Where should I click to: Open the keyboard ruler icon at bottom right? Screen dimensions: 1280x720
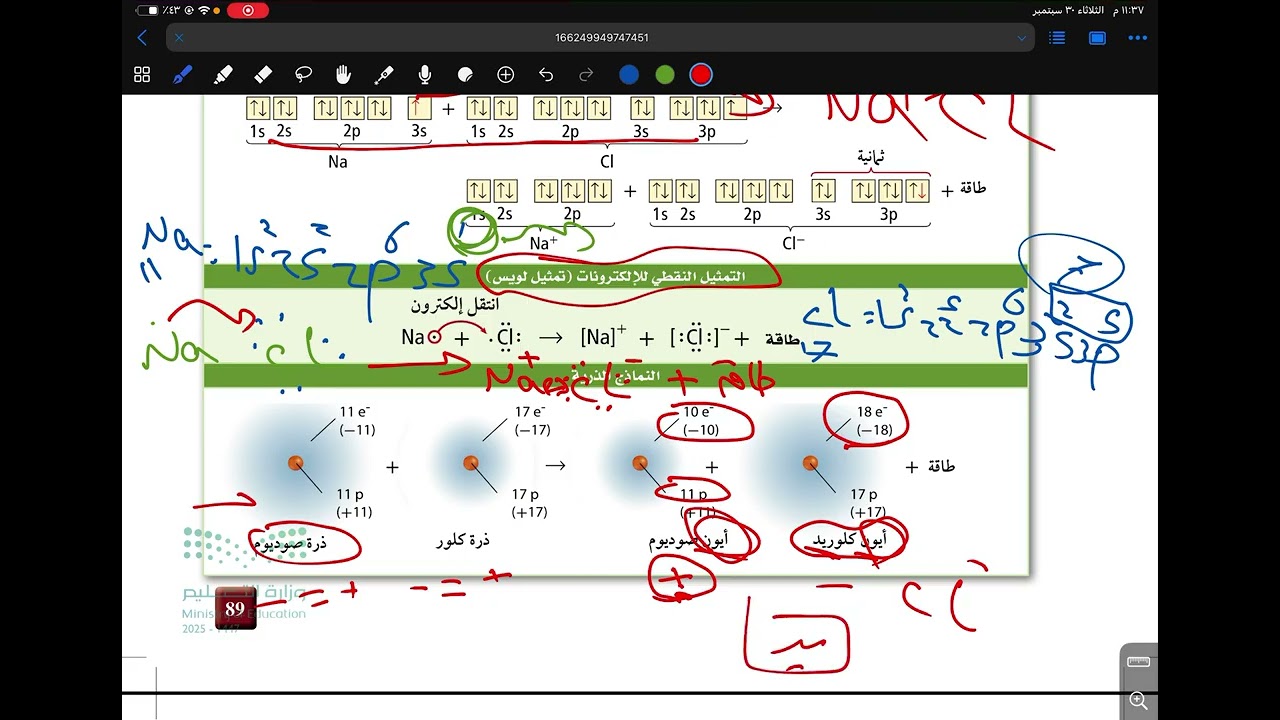1138,662
